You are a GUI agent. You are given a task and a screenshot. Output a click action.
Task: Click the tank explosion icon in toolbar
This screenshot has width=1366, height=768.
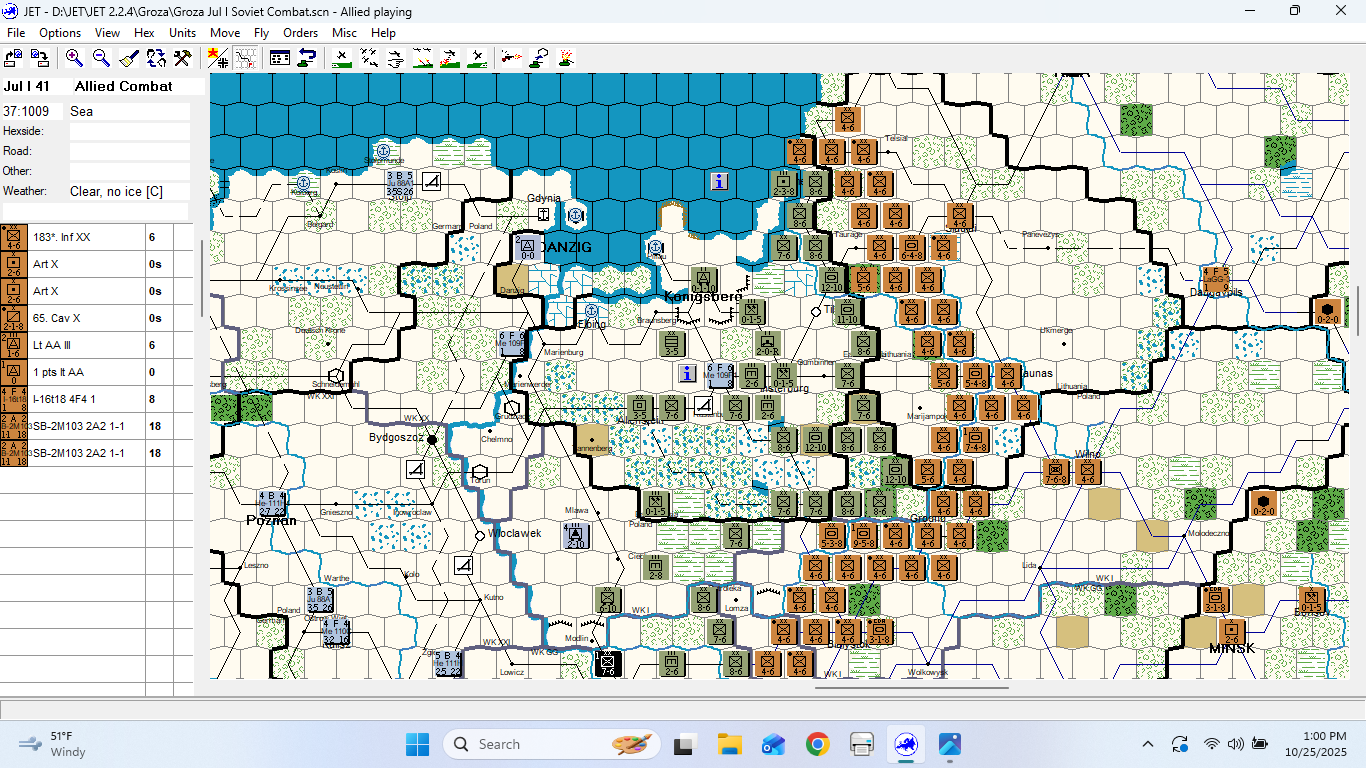(x=566, y=58)
